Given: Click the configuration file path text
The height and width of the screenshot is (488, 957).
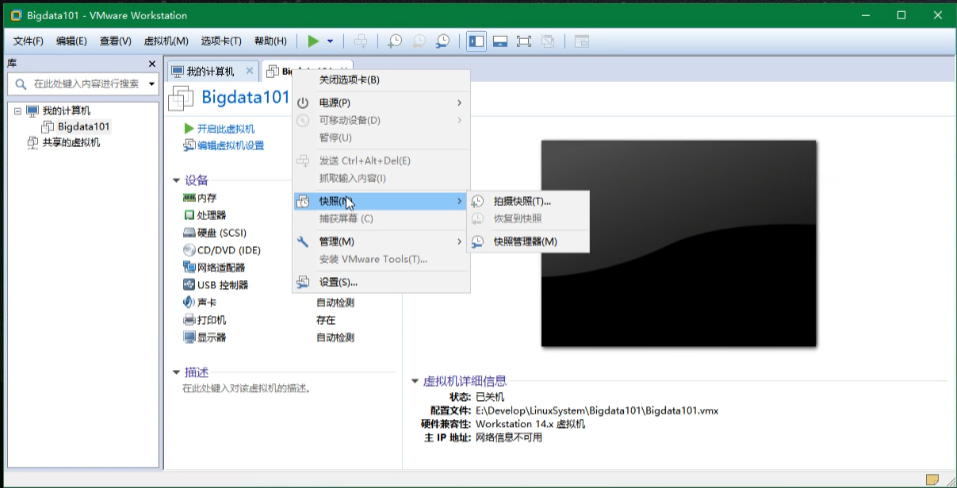Looking at the screenshot, I should point(597,411).
